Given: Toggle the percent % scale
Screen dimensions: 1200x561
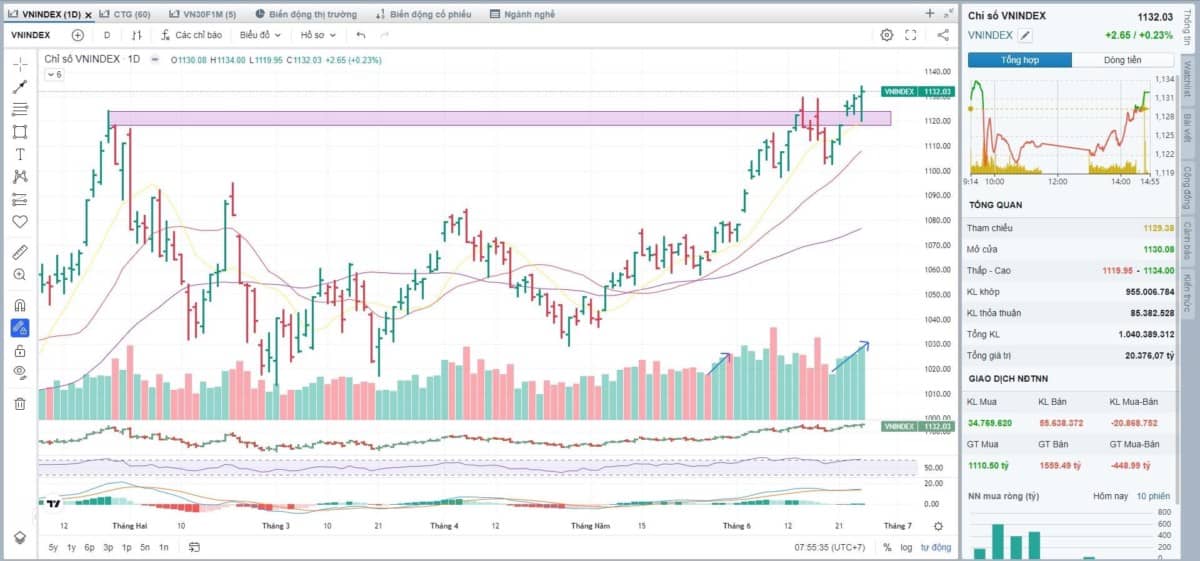Looking at the screenshot, I should coord(887,547).
